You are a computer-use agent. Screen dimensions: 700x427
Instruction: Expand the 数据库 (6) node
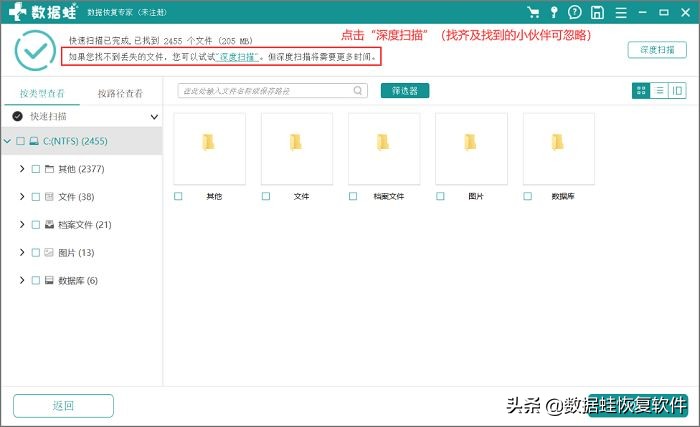pos(22,280)
